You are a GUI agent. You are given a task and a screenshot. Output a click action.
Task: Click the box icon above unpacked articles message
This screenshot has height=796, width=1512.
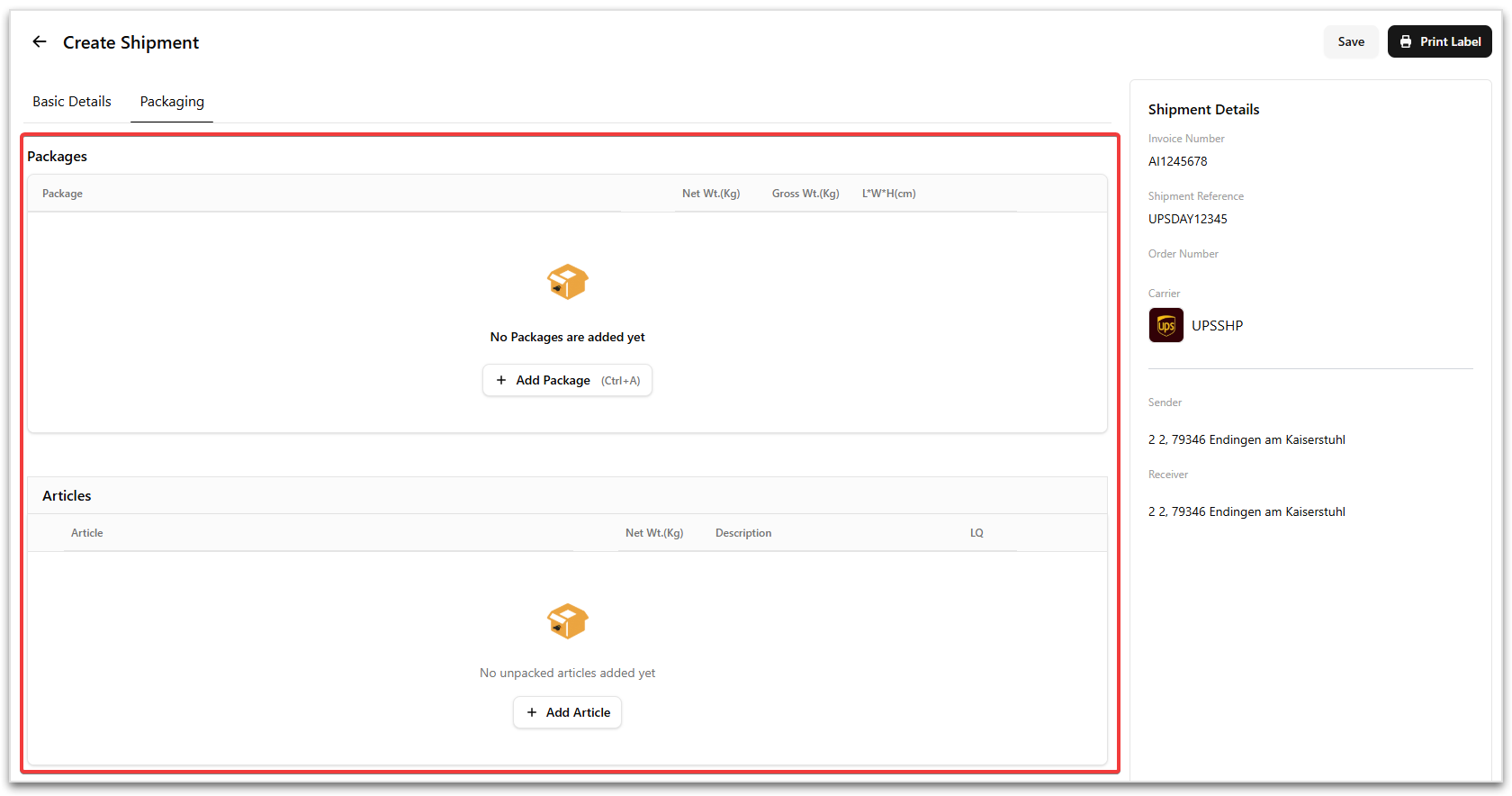(x=567, y=621)
